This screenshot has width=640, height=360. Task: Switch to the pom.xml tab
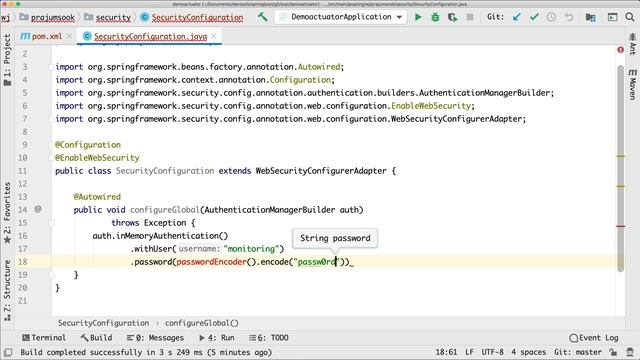pos(42,36)
